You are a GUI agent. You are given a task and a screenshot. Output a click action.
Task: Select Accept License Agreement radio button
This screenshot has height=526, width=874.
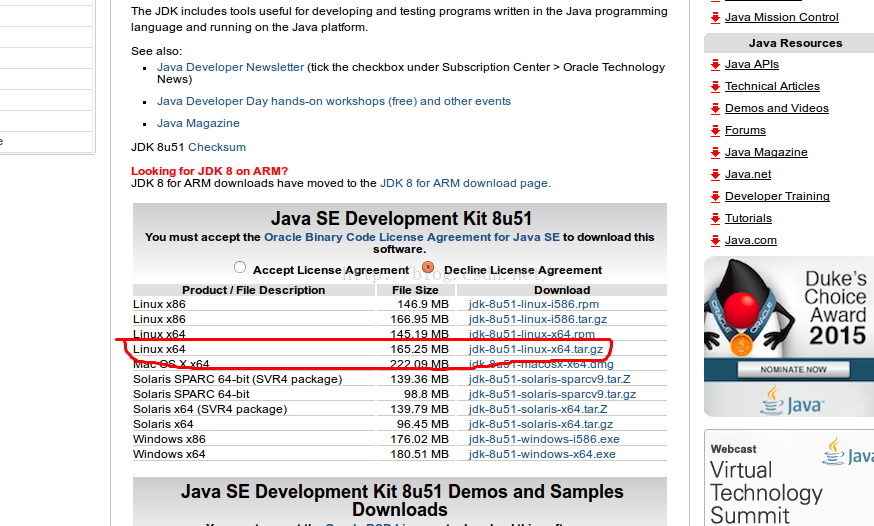click(240, 267)
